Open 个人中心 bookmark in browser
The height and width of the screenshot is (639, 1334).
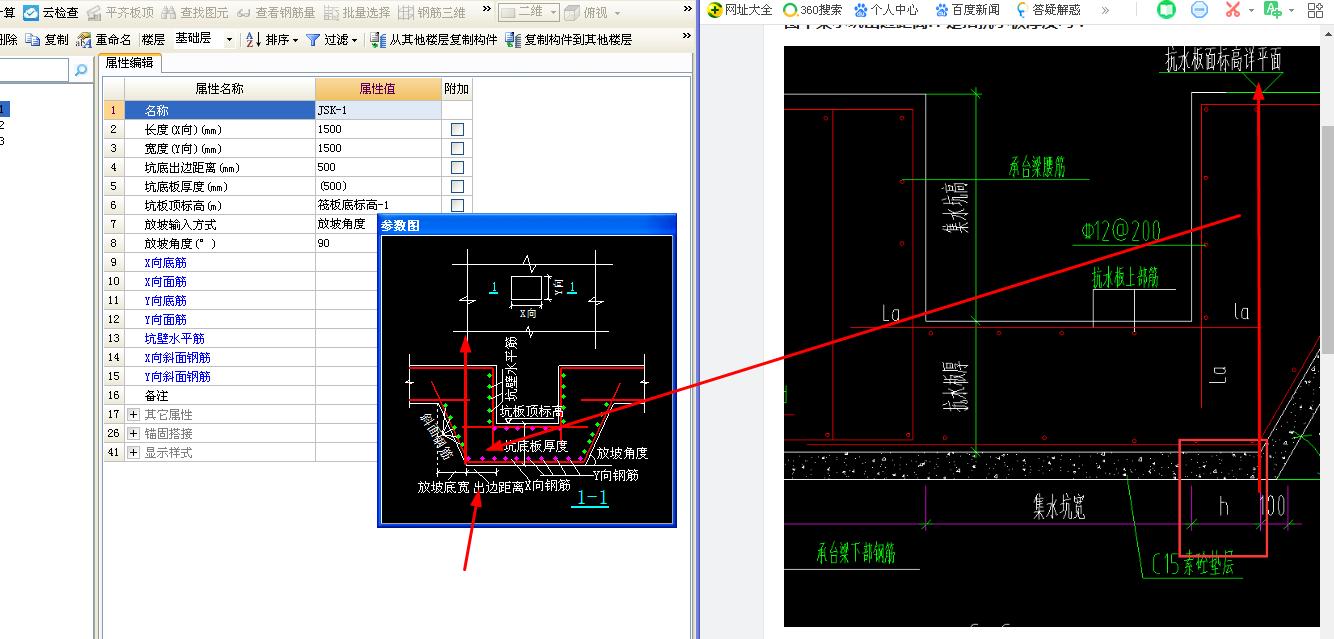click(x=886, y=10)
